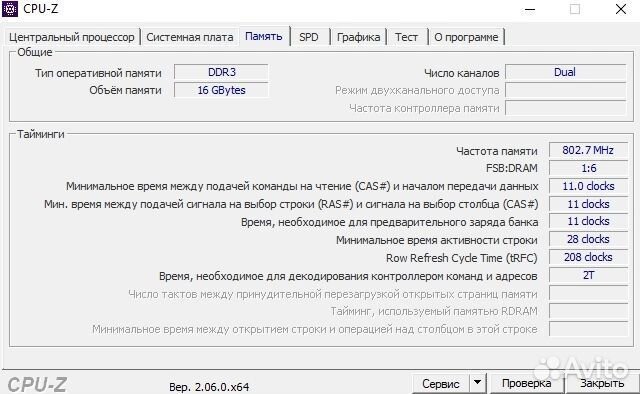Click the Row Refresh Cycle Time (tRFC) label
This screenshot has height=394, width=640.
[x=462, y=258]
